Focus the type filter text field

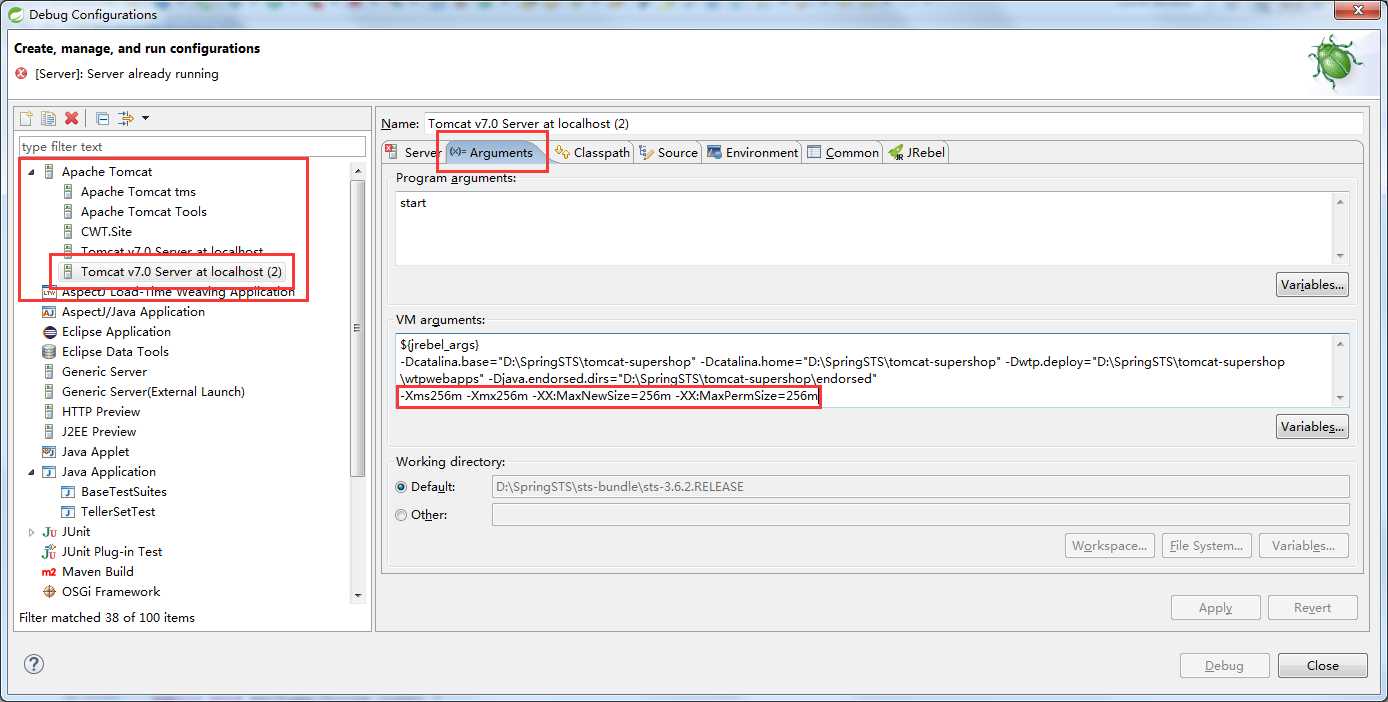tap(192, 146)
